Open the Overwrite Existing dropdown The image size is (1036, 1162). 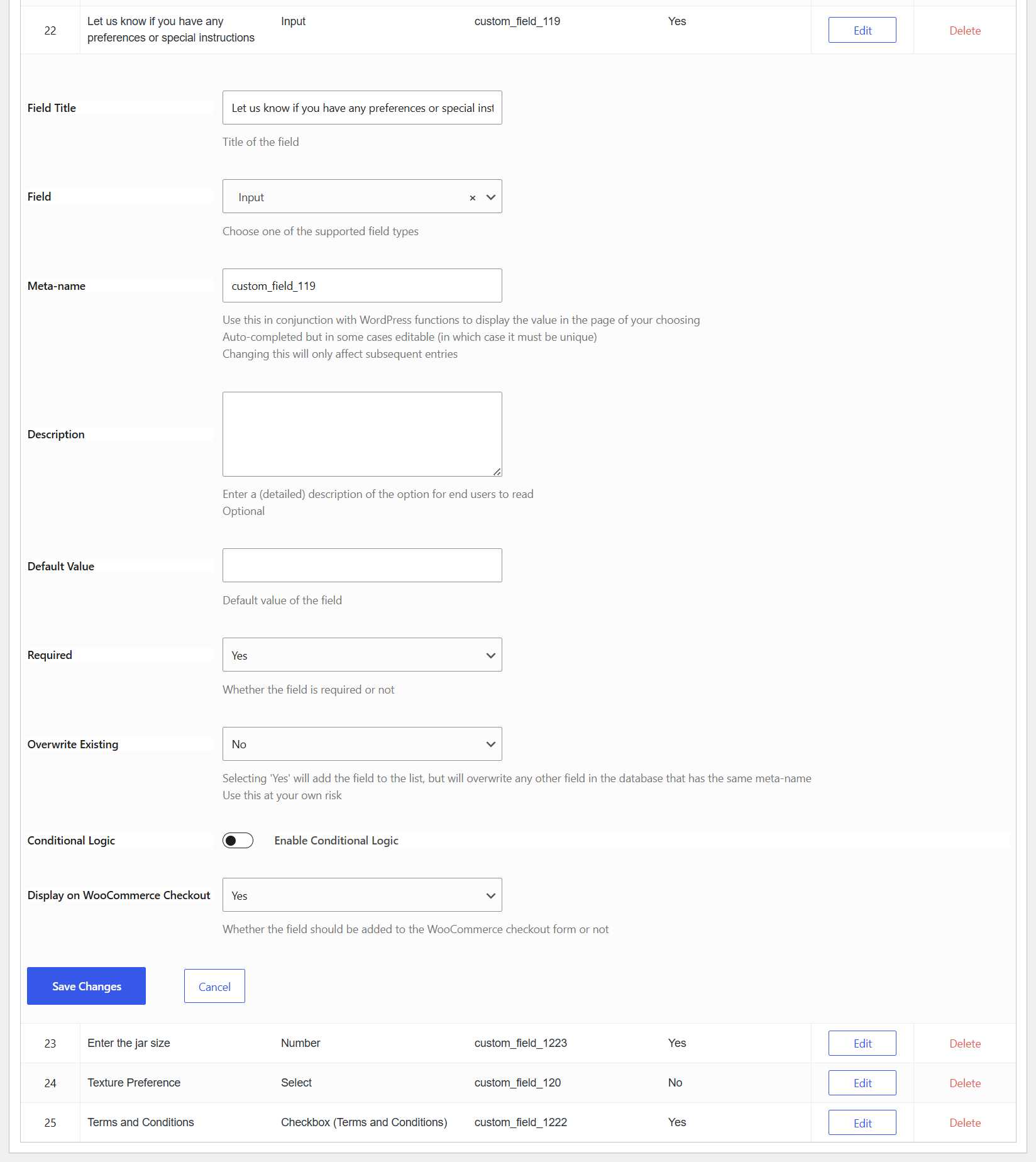(x=362, y=744)
